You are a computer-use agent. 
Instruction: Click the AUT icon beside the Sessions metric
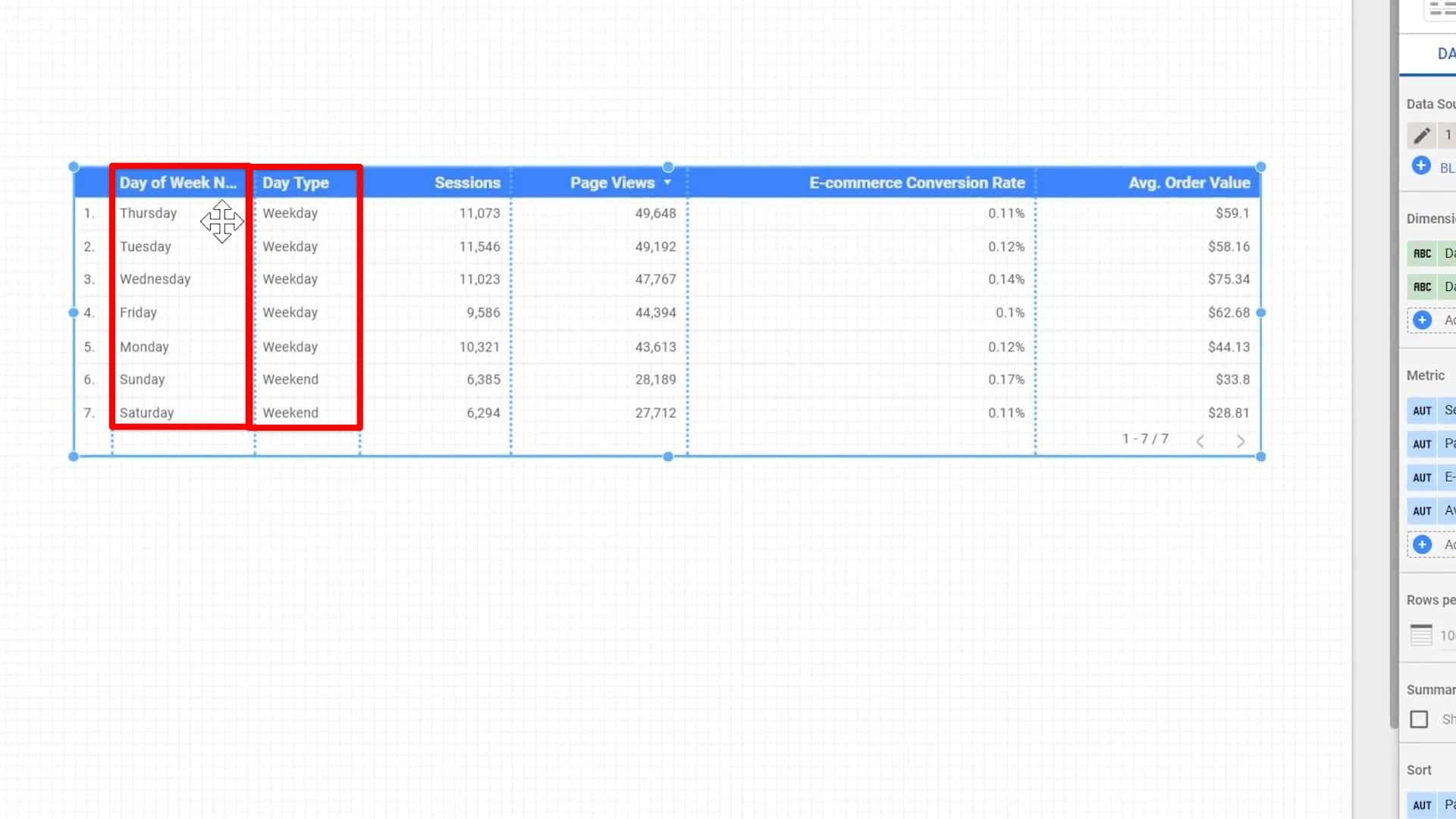[x=1422, y=410]
